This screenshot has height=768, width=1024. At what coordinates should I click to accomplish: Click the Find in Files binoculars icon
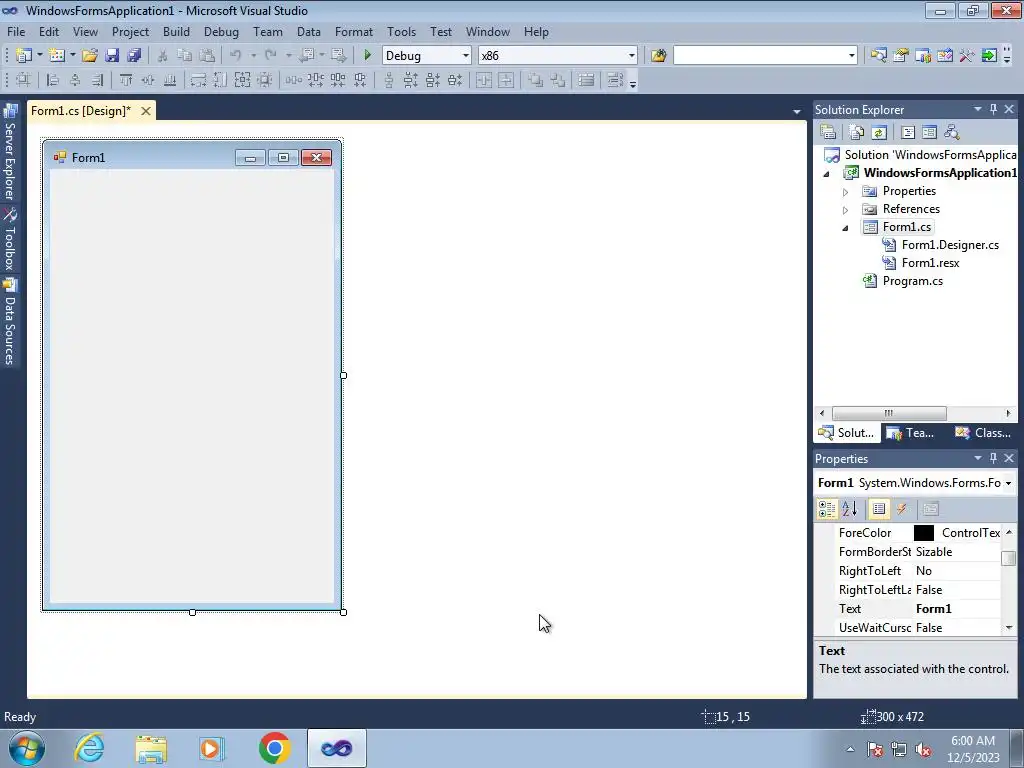[658, 56]
